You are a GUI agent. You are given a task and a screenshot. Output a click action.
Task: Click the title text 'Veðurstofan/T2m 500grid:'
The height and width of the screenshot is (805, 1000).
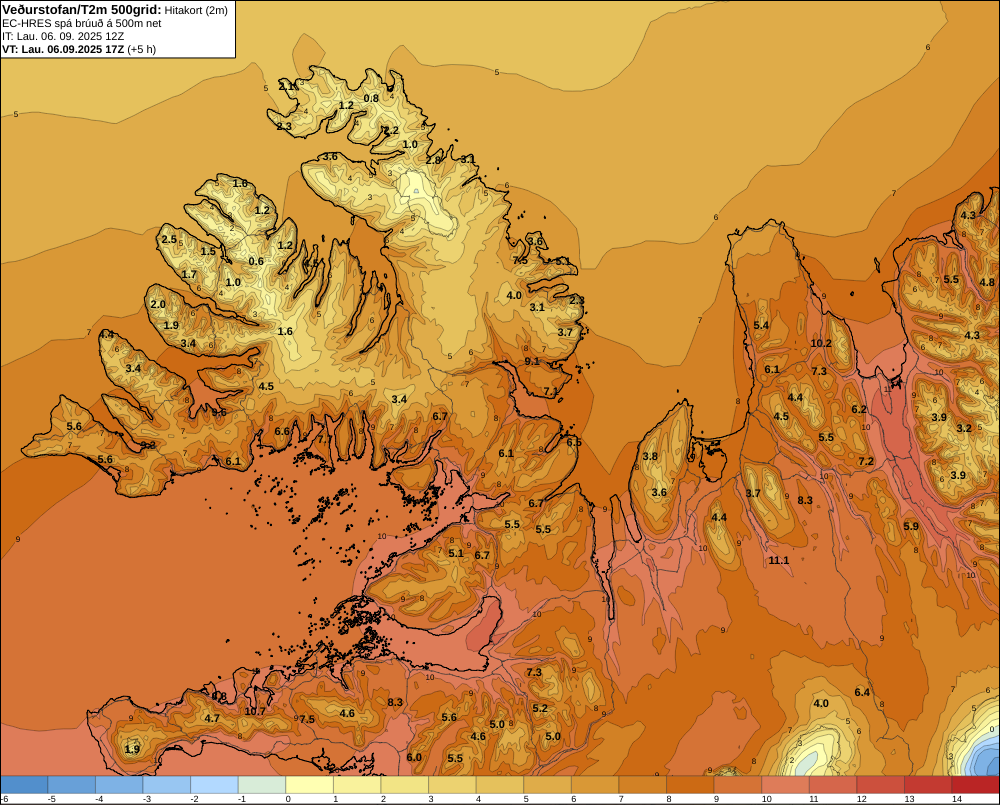(81, 10)
